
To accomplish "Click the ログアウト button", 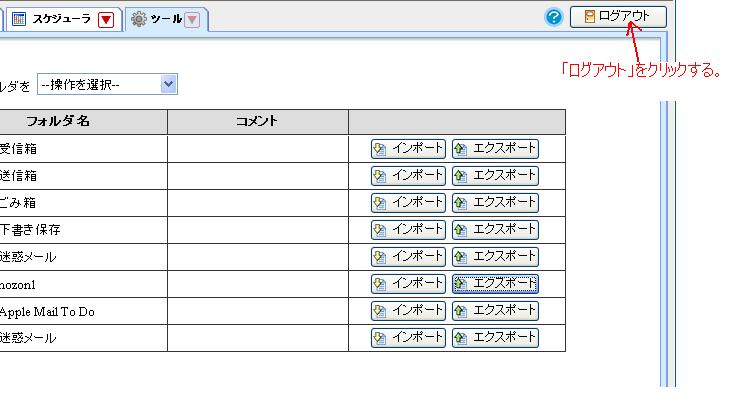I will [618, 17].
